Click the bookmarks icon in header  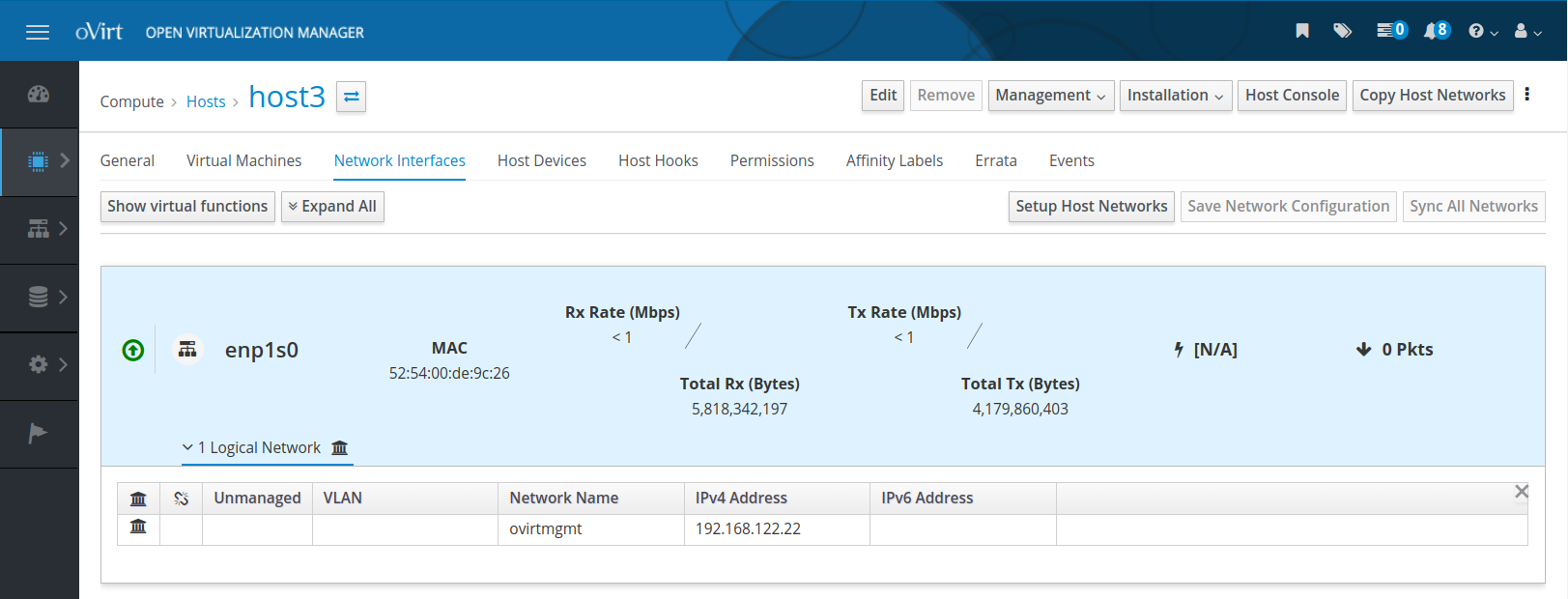click(x=1302, y=31)
